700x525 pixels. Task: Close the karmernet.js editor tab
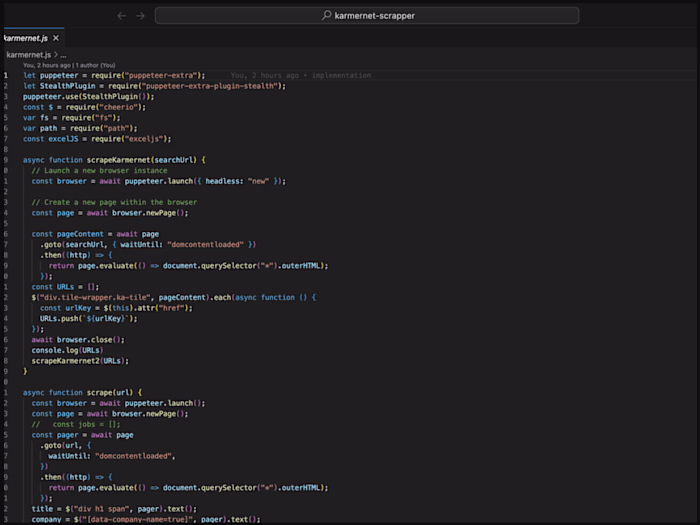click(56, 38)
